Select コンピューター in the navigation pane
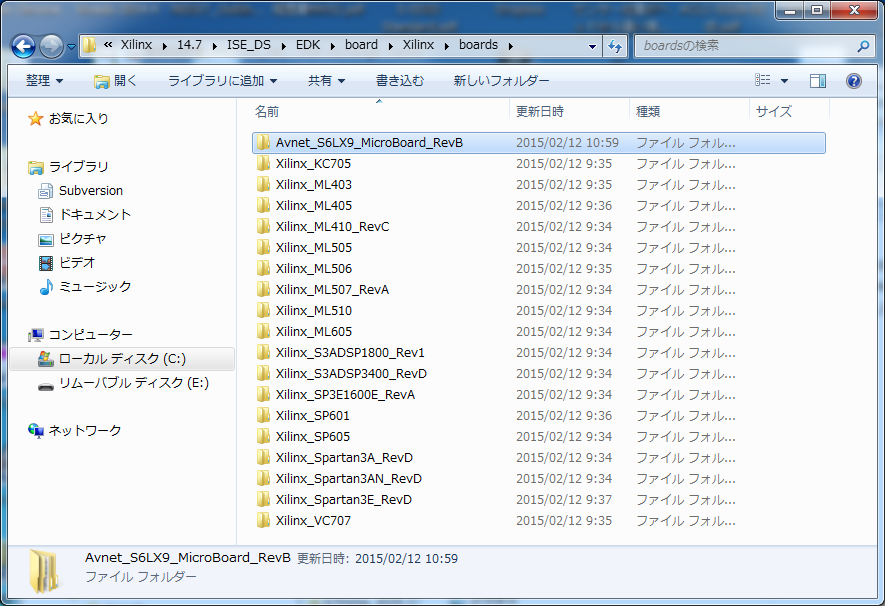The image size is (885, 606). [x=90, y=335]
